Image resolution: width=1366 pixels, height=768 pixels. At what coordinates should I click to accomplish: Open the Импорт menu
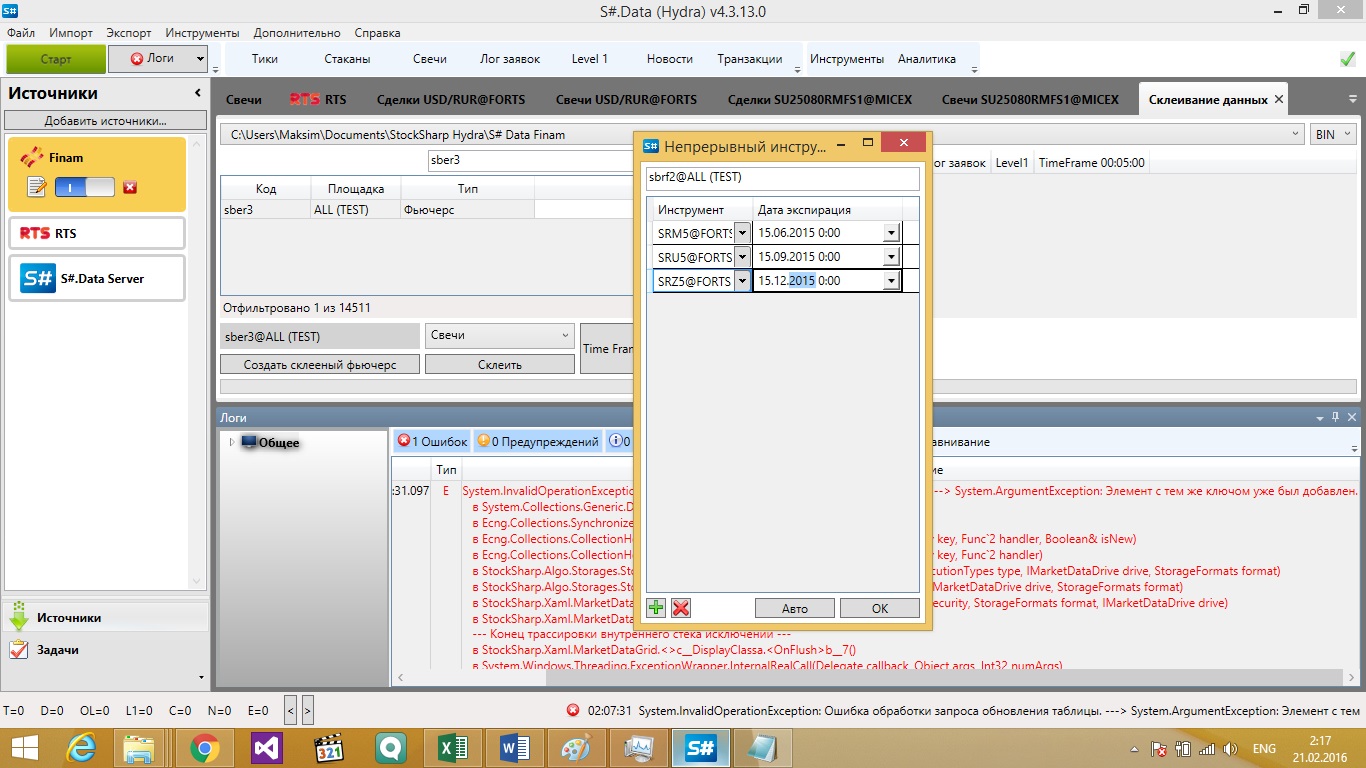click(x=71, y=33)
